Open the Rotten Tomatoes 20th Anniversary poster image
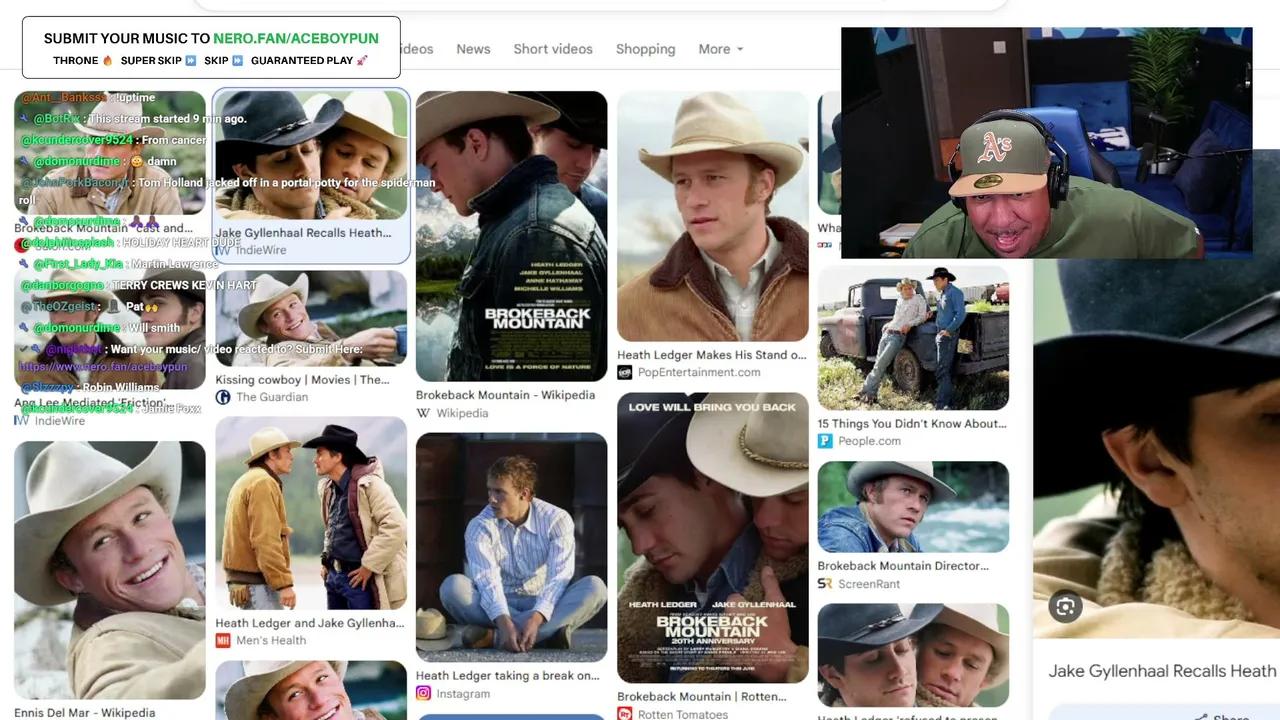Viewport: 1280px width, 720px height. point(713,537)
